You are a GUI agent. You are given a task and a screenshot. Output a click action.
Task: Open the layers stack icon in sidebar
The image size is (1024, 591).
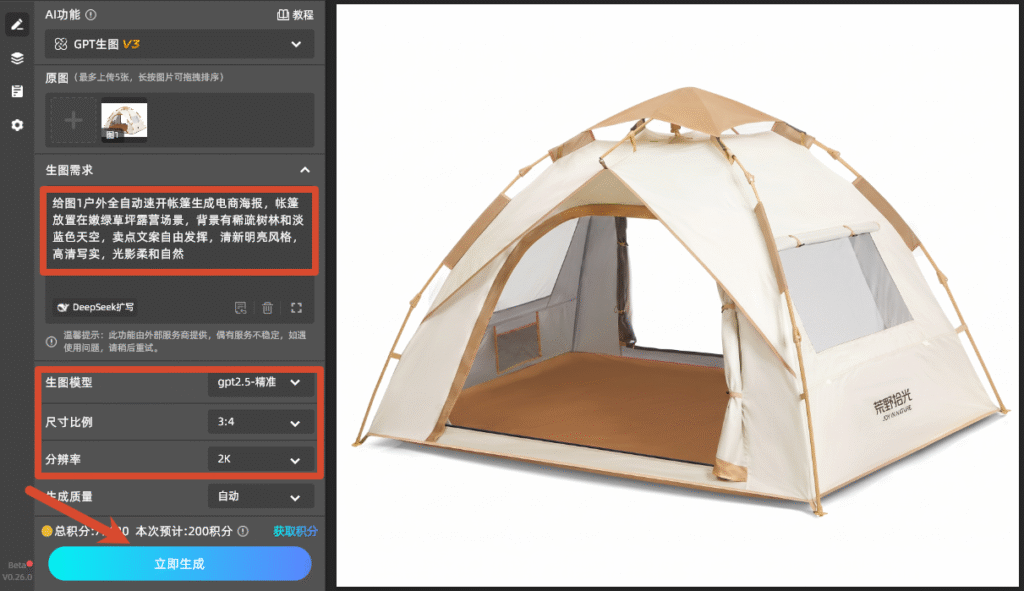tap(17, 58)
